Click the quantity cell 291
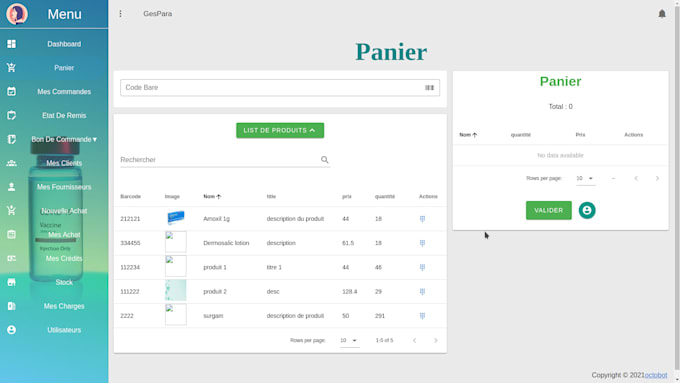Image resolution: width=680 pixels, height=383 pixels. click(380, 316)
